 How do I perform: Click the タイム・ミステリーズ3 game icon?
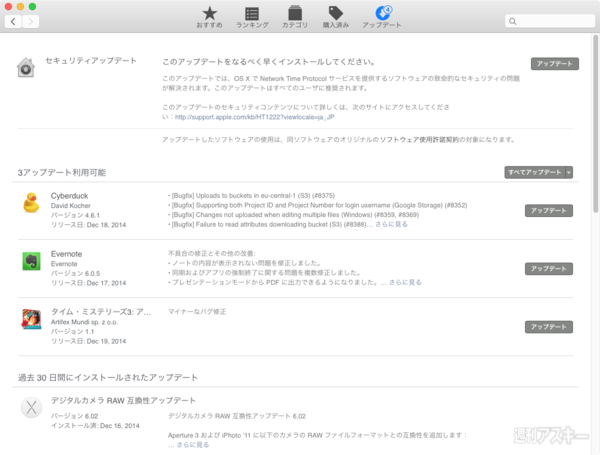coord(31,319)
